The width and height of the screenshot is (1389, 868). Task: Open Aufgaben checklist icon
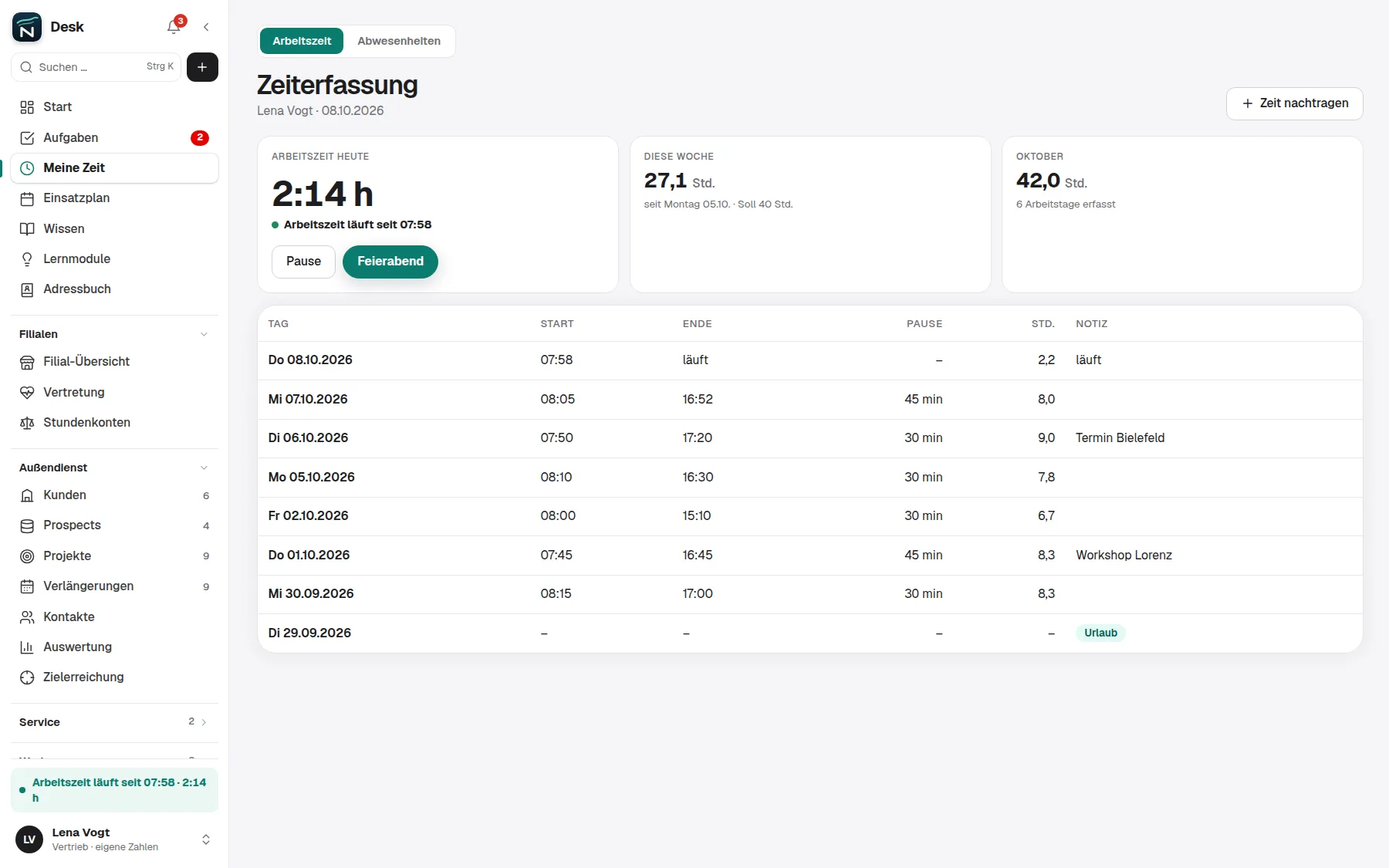(27, 138)
